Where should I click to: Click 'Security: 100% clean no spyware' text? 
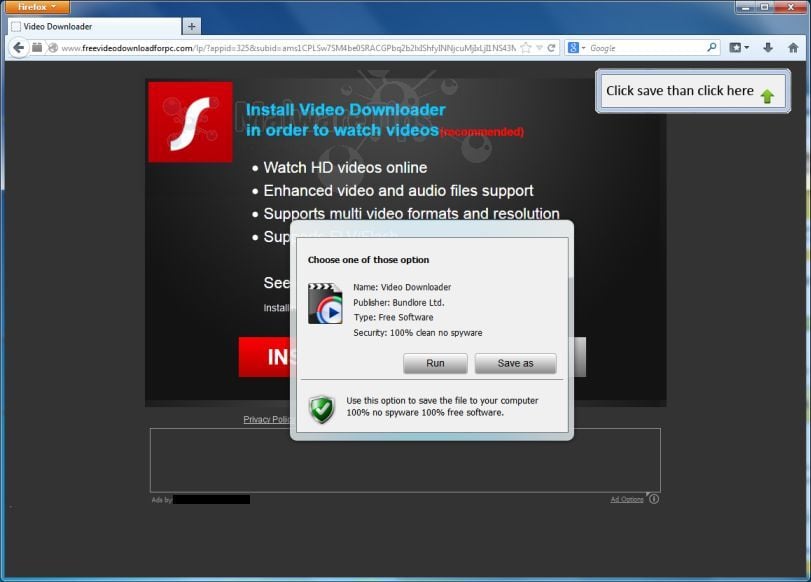click(417, 333)
